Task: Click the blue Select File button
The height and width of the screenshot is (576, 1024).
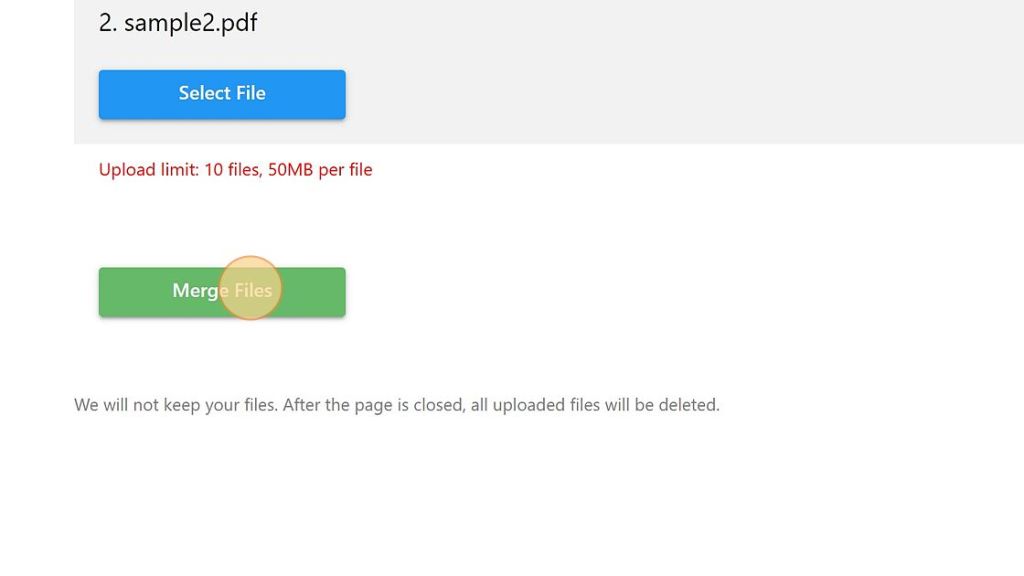Action: tap(222, 94)
